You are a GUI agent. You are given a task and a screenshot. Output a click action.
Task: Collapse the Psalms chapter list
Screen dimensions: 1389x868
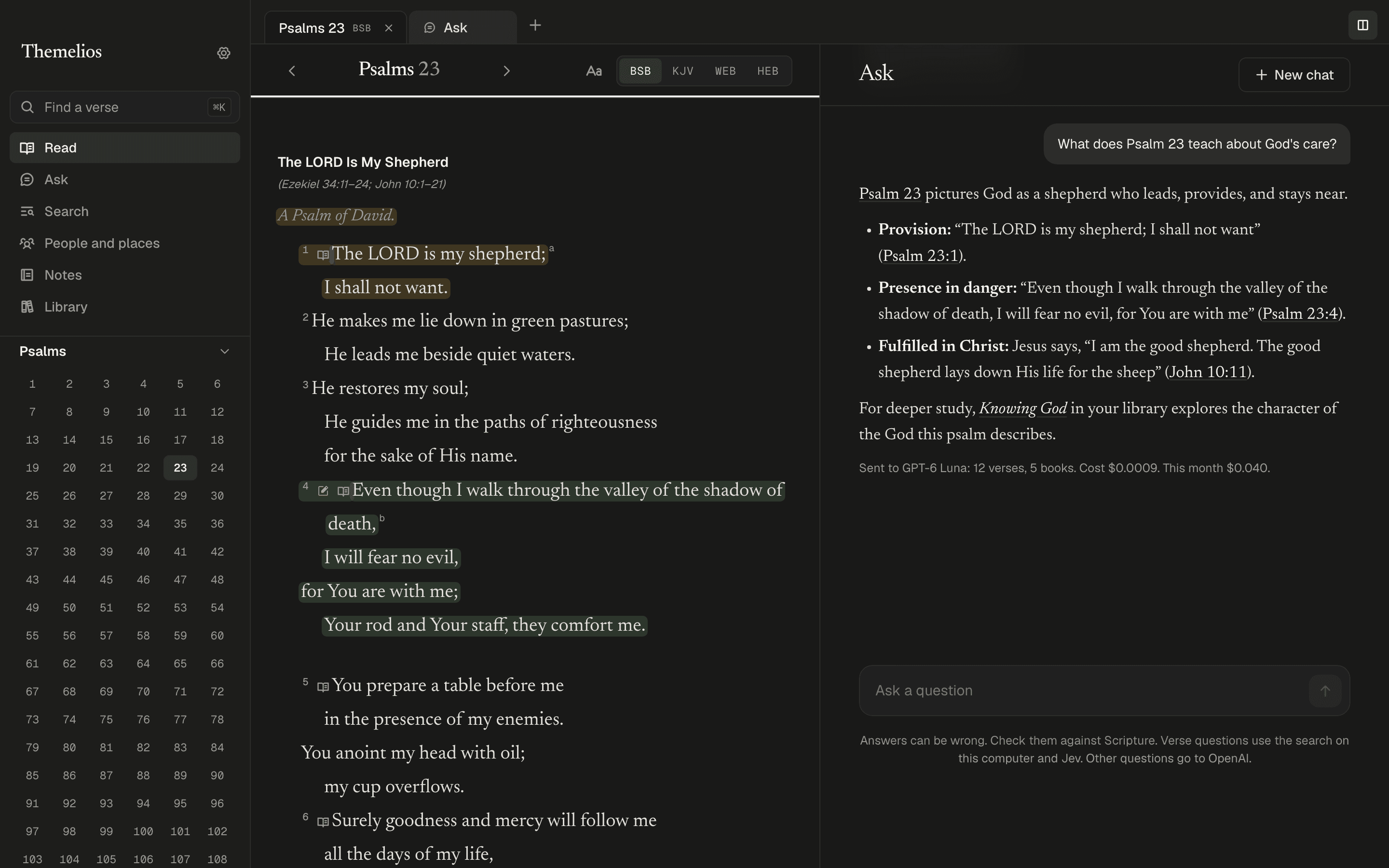click(224, 352)
